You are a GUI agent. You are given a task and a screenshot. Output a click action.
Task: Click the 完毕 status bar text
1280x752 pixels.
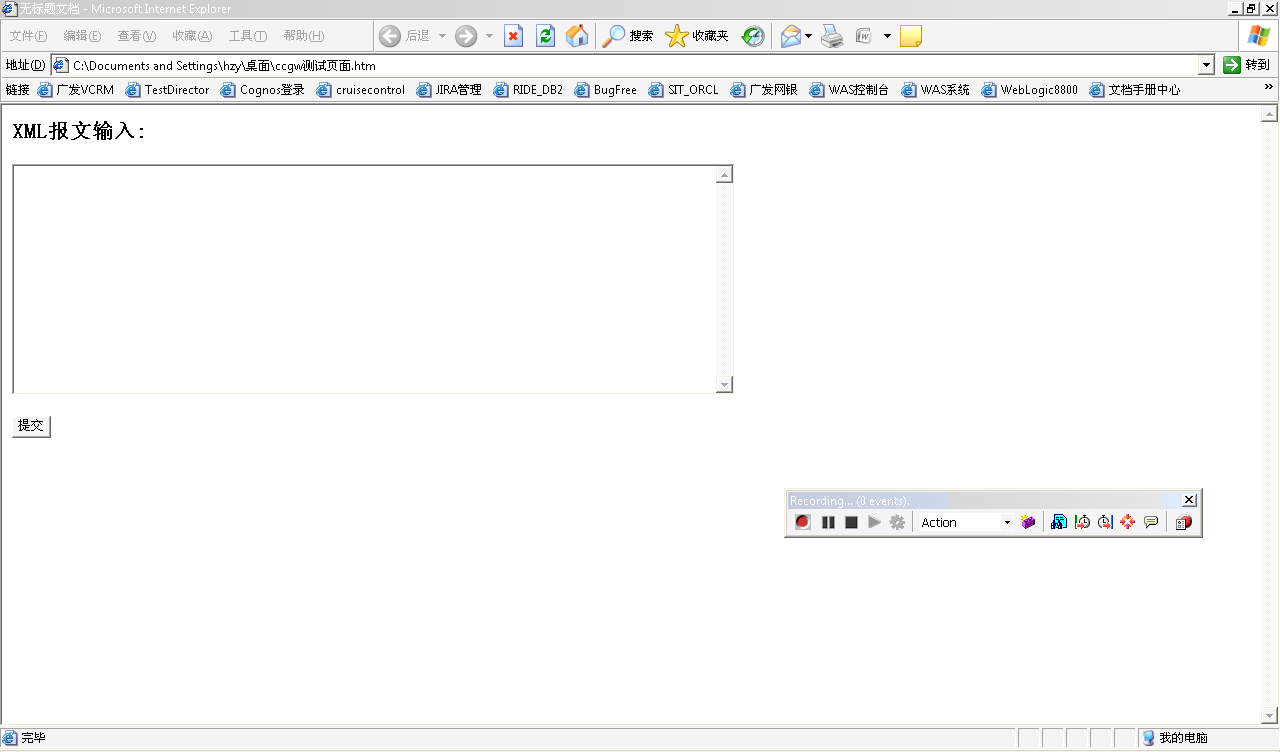[33, 738]
